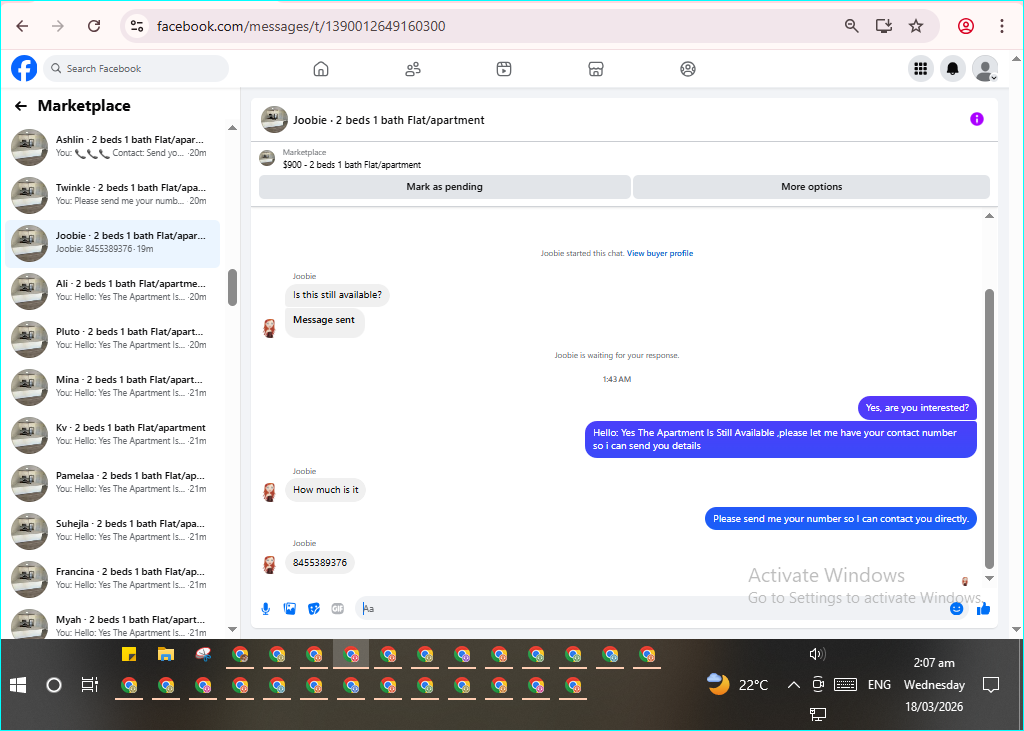Viewport: 1024px width, 731px height.
Task: Open the Pluto conversation
Action: (x=112, y=338)
